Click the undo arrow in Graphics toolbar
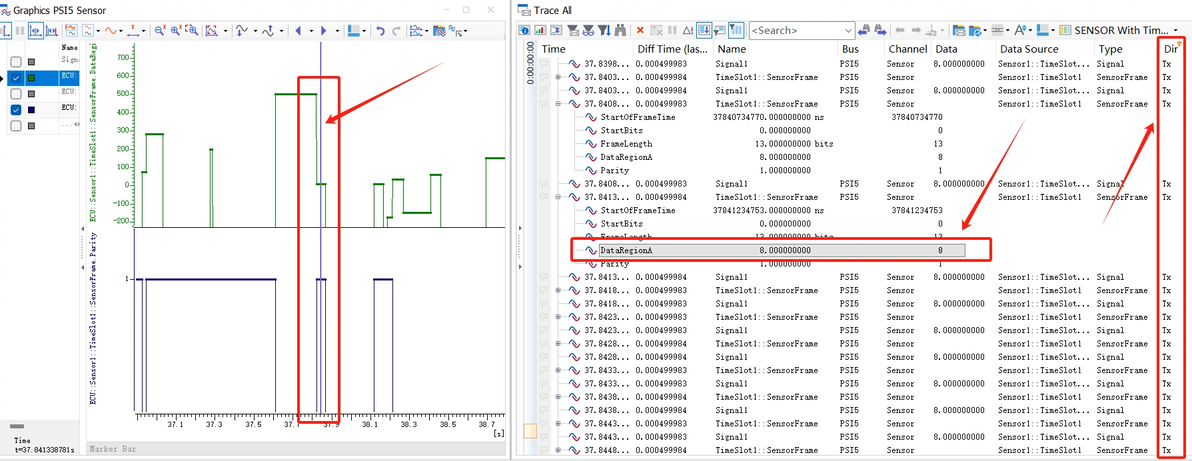1192x461 pixels. (380, 30)
